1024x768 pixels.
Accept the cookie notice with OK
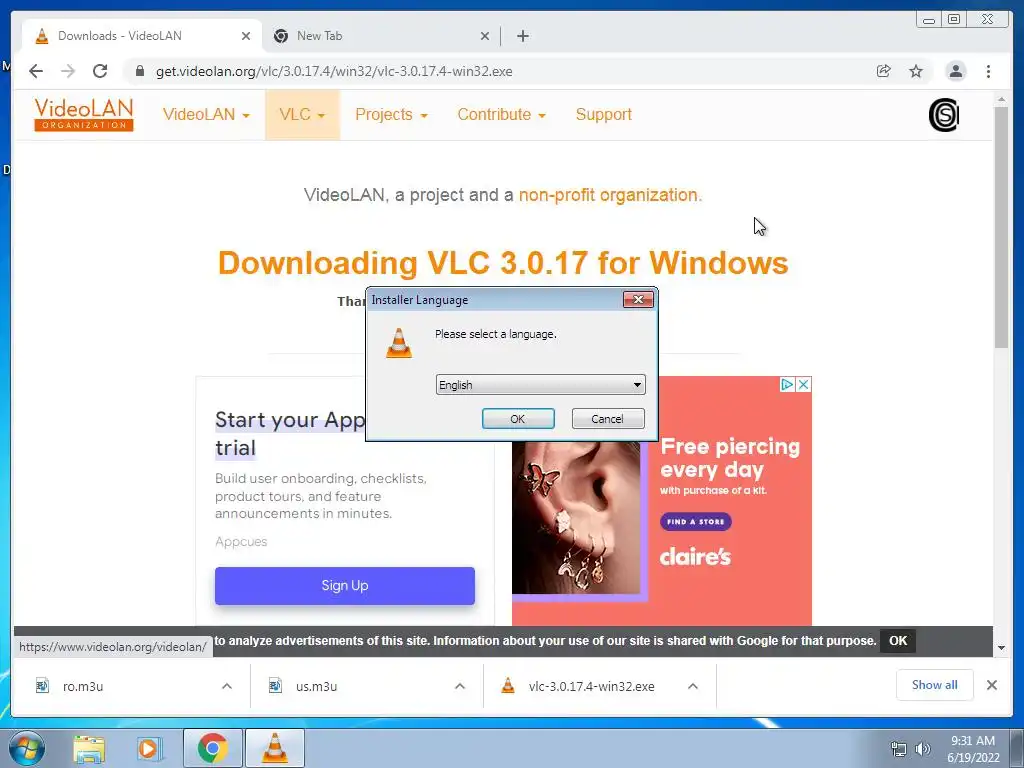pos(898,641)
